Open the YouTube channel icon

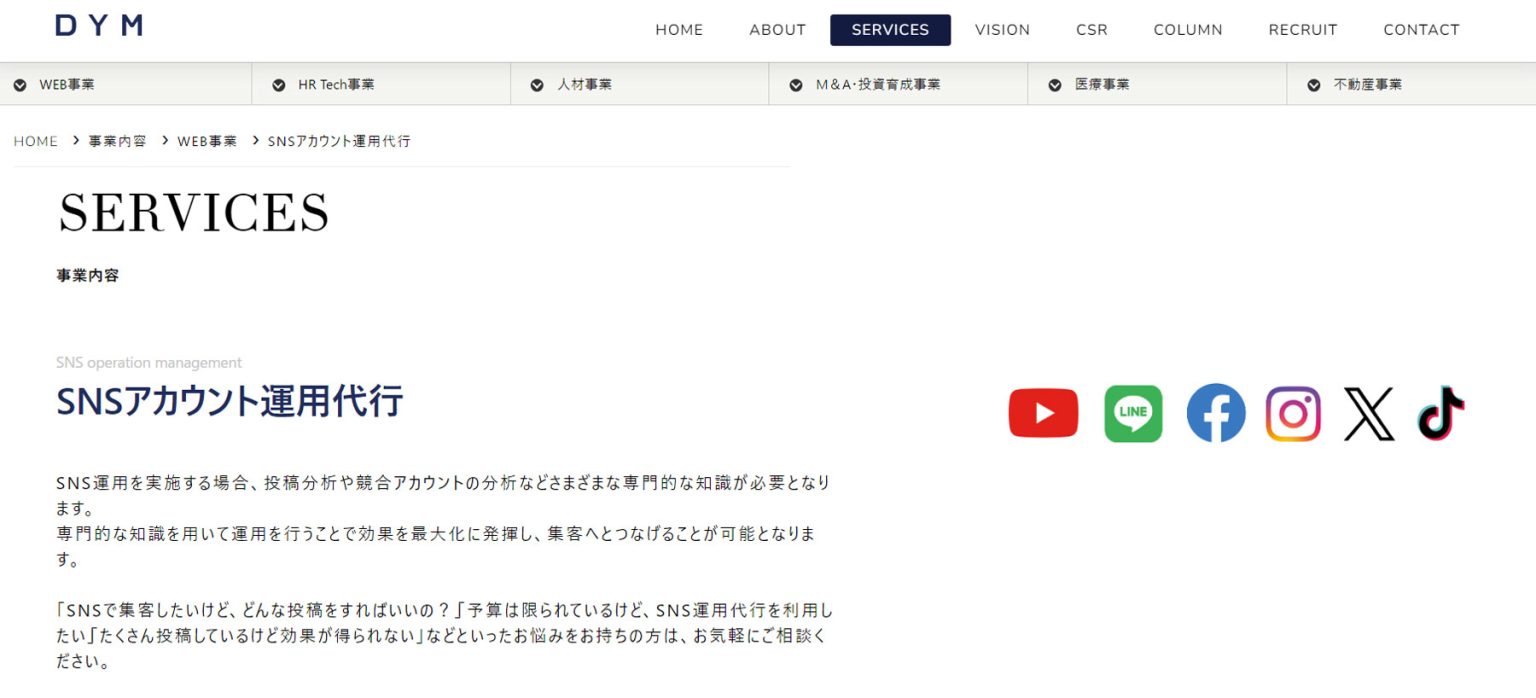(x=1043, y=412)
